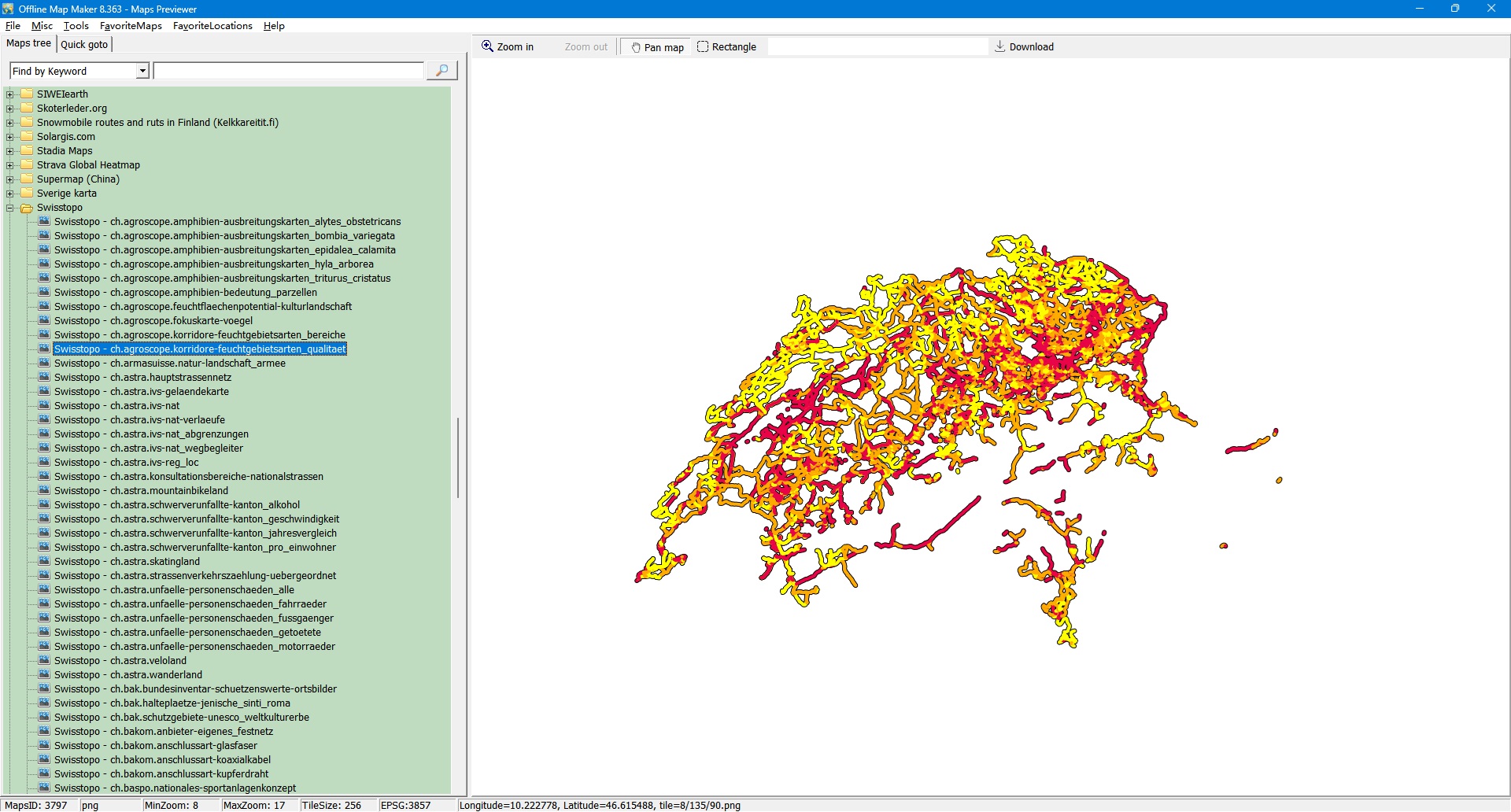Click the open Swisstopo folder icon
Image resolution: width=1511 pixels, height=812 pixels.
(x=27, y=208)
